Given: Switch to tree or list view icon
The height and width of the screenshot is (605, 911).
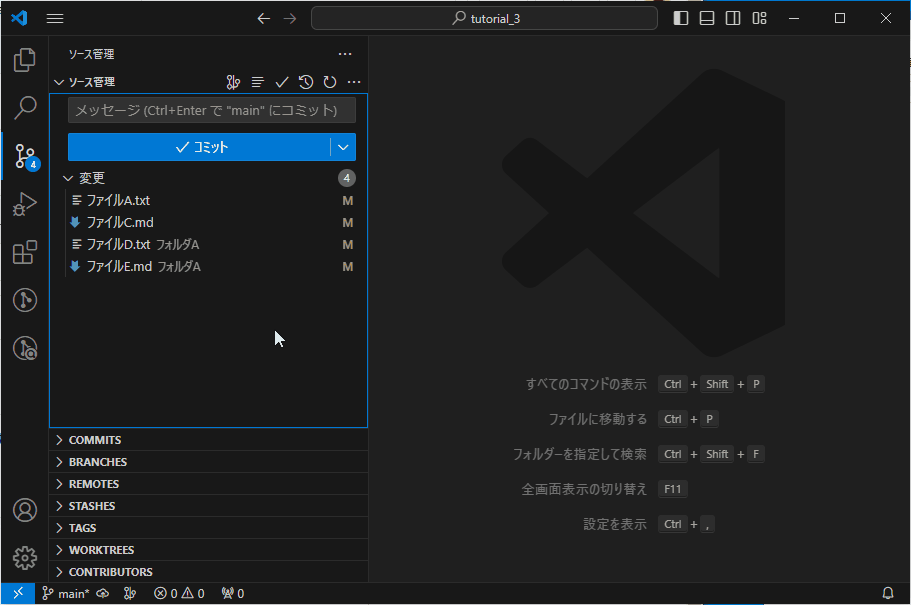Looking at the screenshot, I should tap(257, 82).
